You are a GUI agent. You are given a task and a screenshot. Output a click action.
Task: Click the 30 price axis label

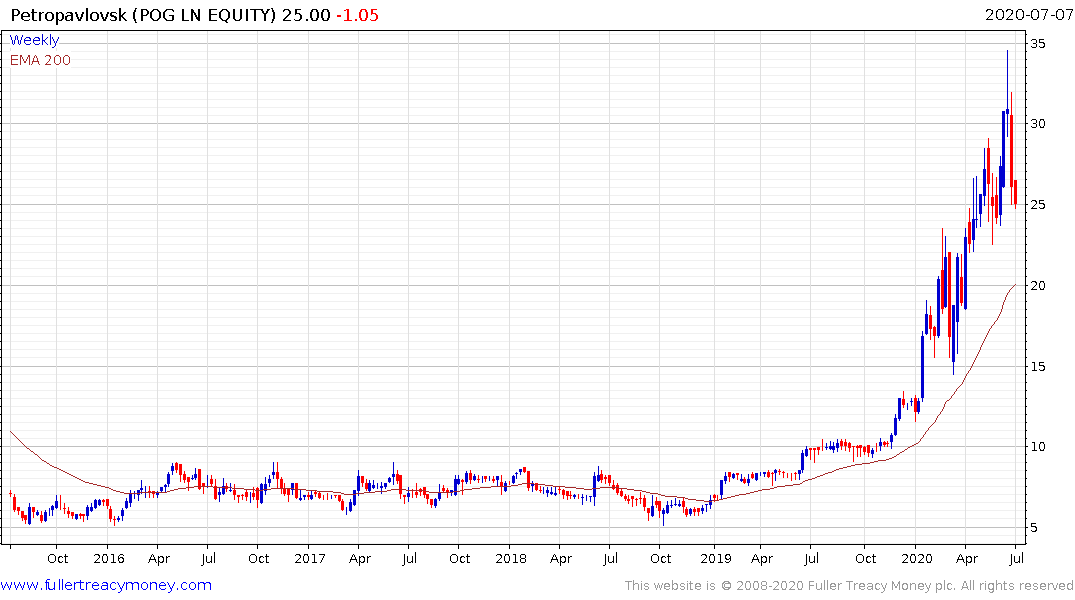coord(1038,124)
